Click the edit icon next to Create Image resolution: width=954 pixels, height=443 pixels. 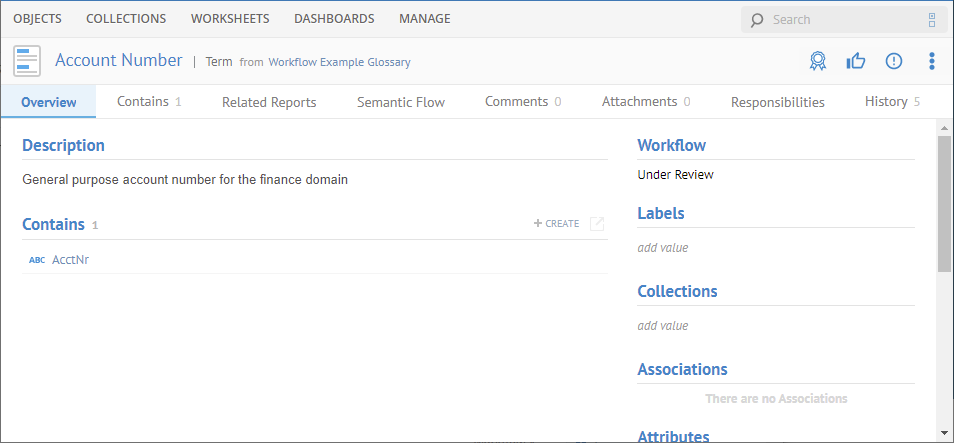tap(597, 224)
